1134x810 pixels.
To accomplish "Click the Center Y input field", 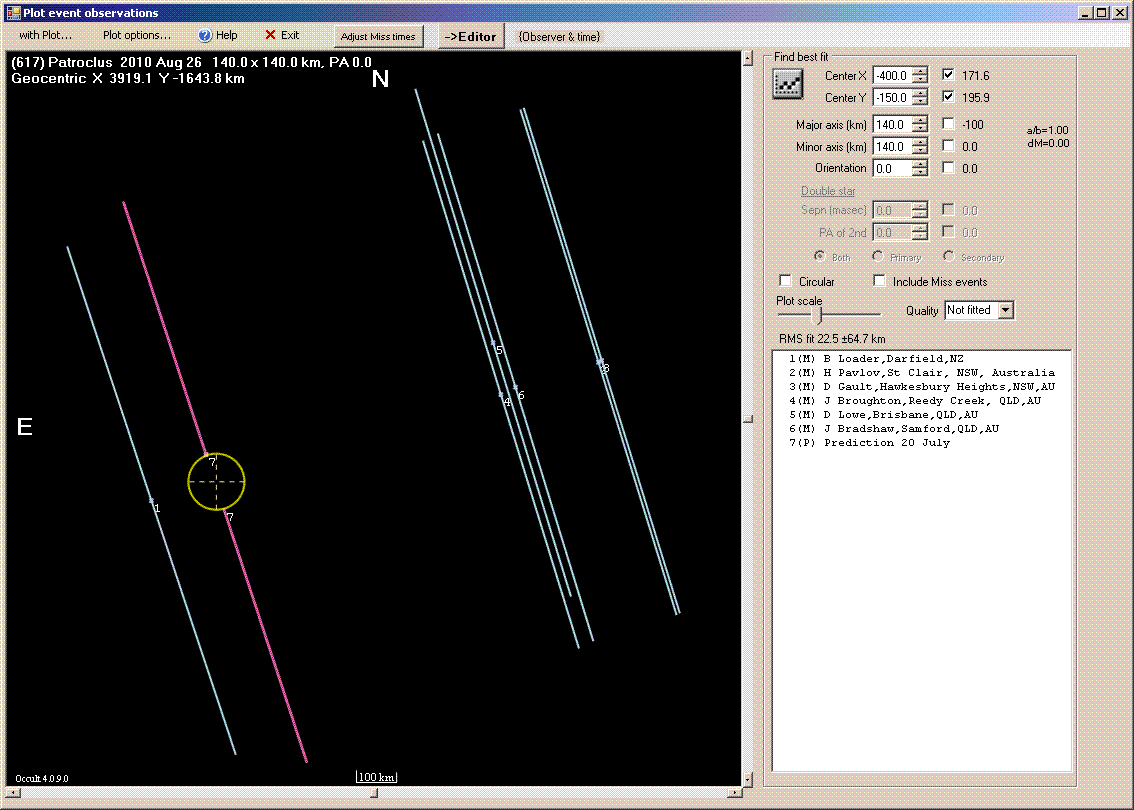I will 892,97.
